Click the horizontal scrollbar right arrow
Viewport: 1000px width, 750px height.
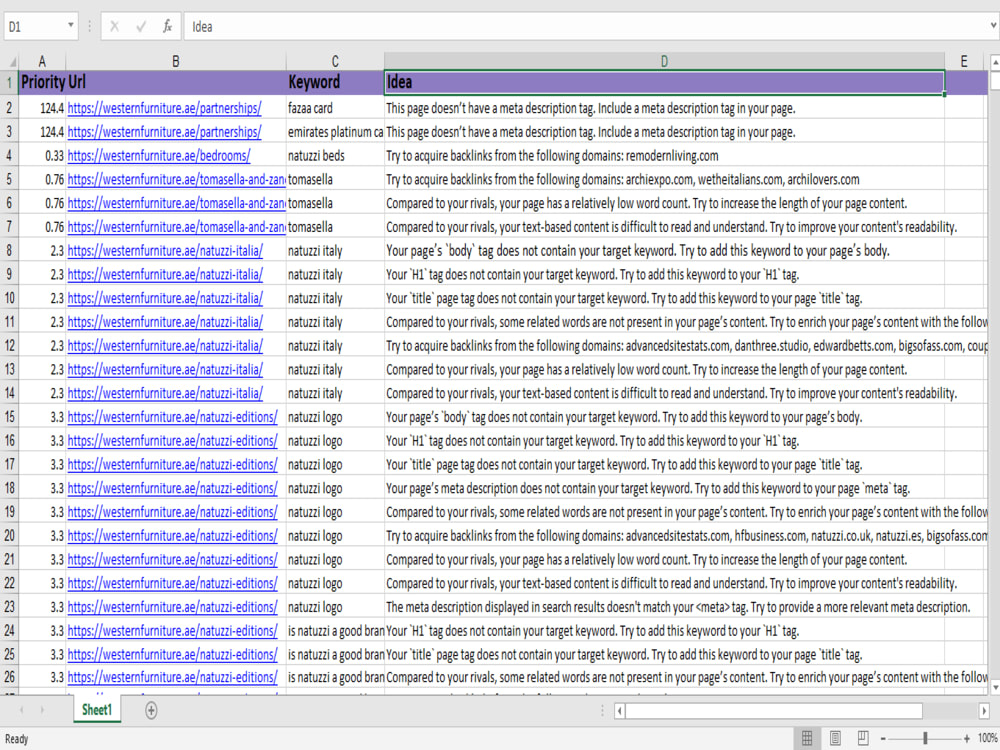[x=983, y=710]
